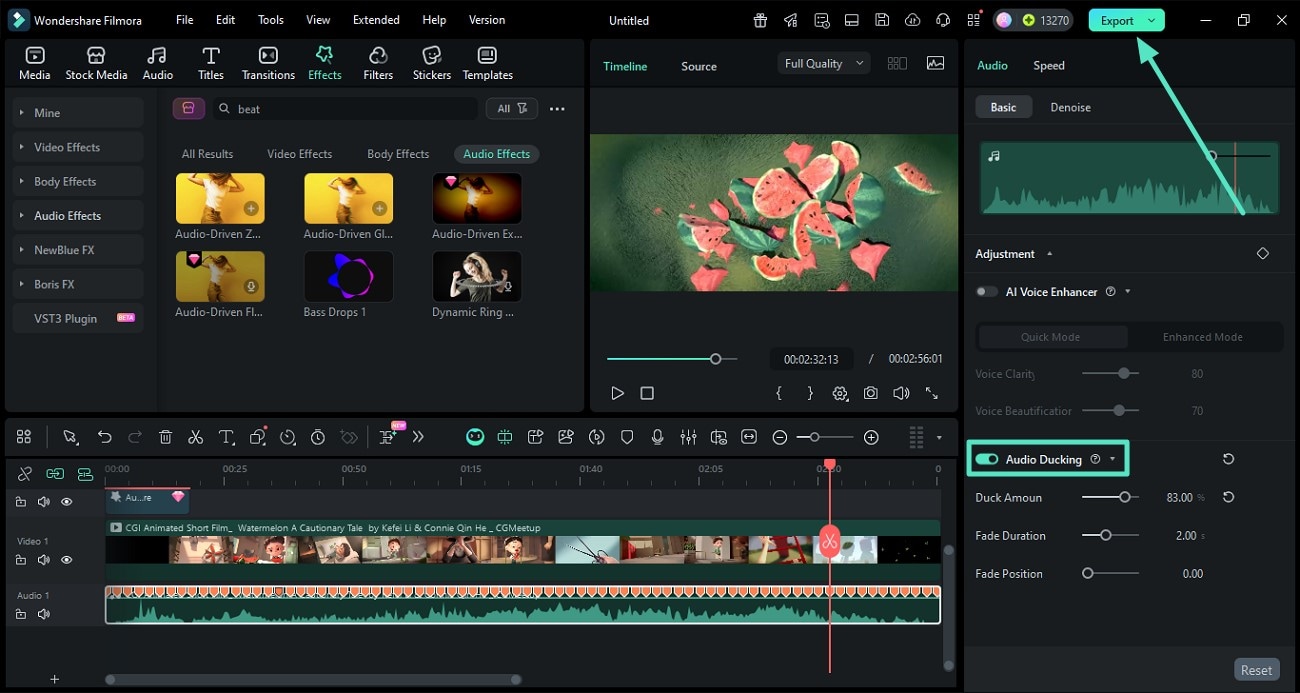Open the Stickers panel
The height and width of the screenshot is (693, 1300).
click(x=431, y=63)
